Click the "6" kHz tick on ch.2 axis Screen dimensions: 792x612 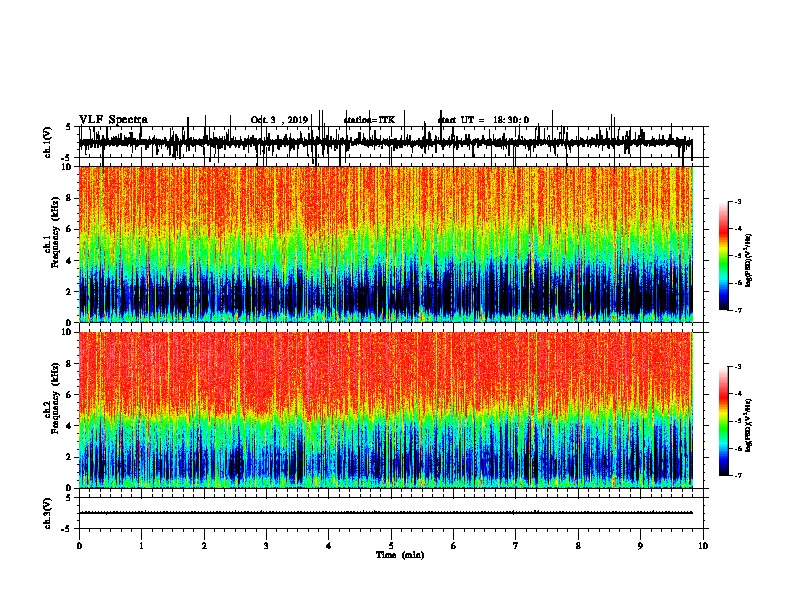[x=69, y=395]
